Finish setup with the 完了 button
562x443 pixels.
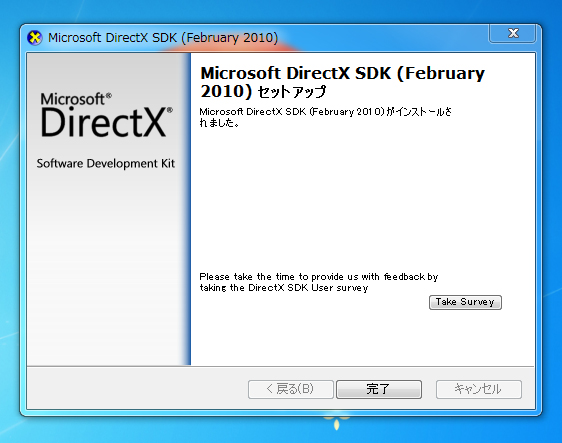379,389
